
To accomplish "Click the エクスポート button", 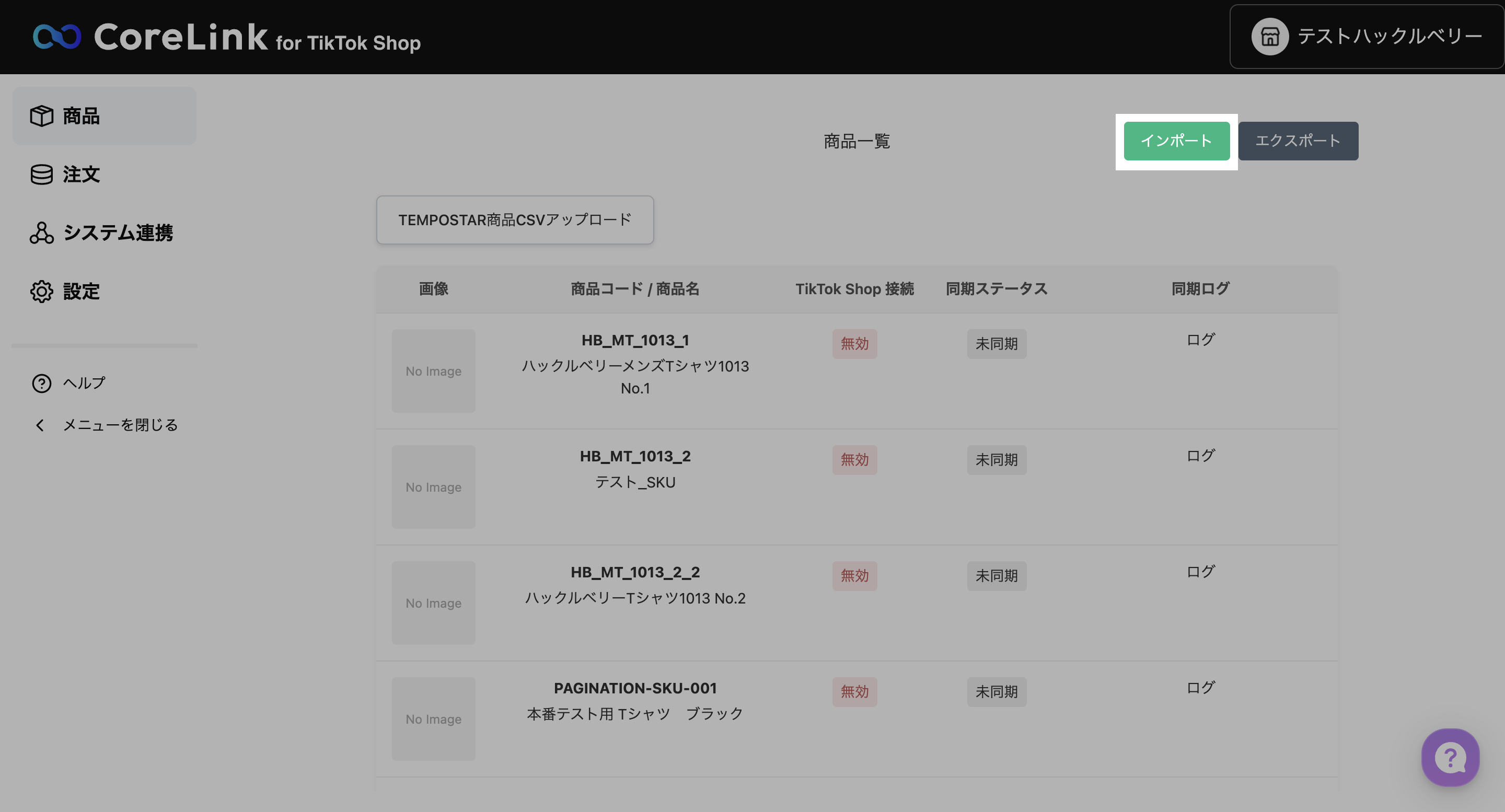I will [1298, 141].
